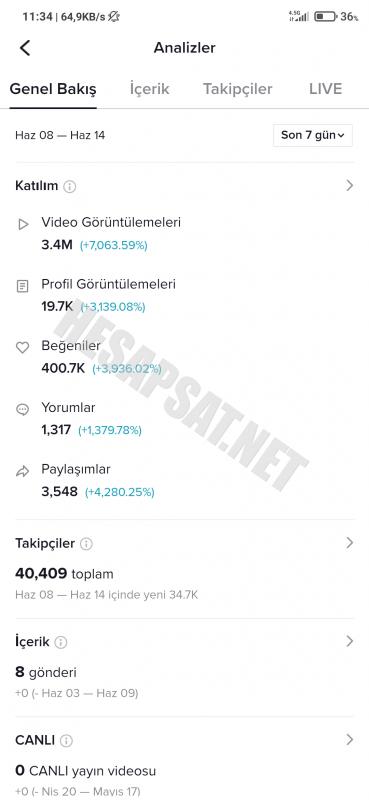This screenshot has width=369, height=800.
Task: Tap the heart icon for Beğeniler
Action: pos(22,347)
